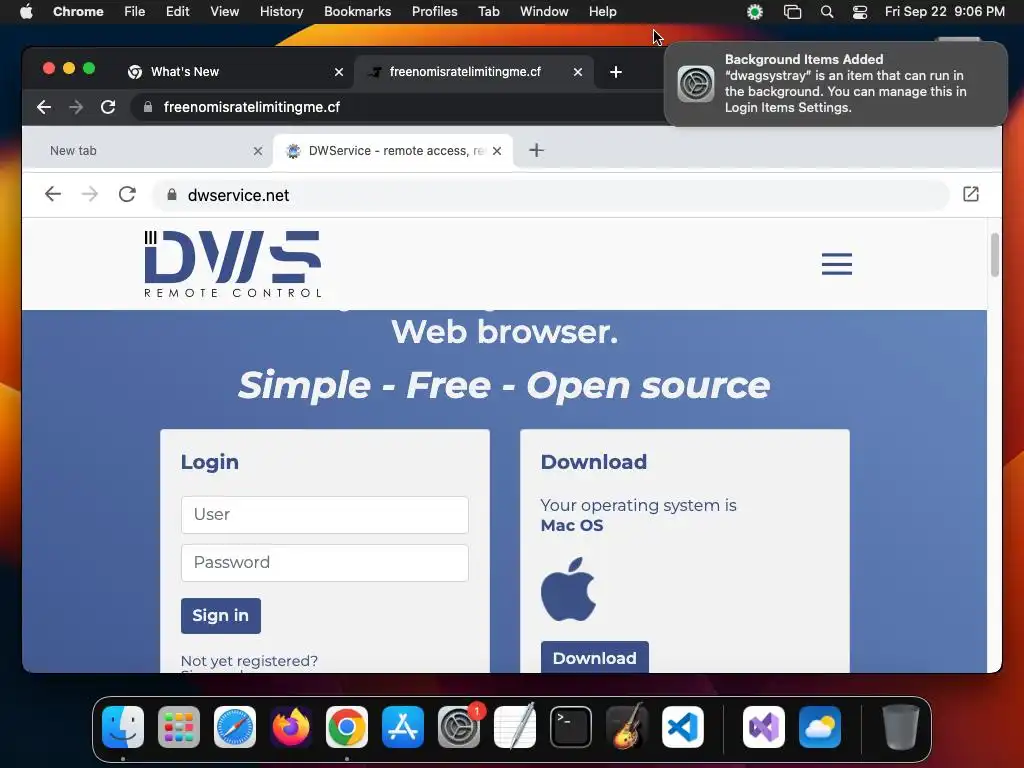
Task: Open the cloud weather app in dock
Action: pos(820,727)
